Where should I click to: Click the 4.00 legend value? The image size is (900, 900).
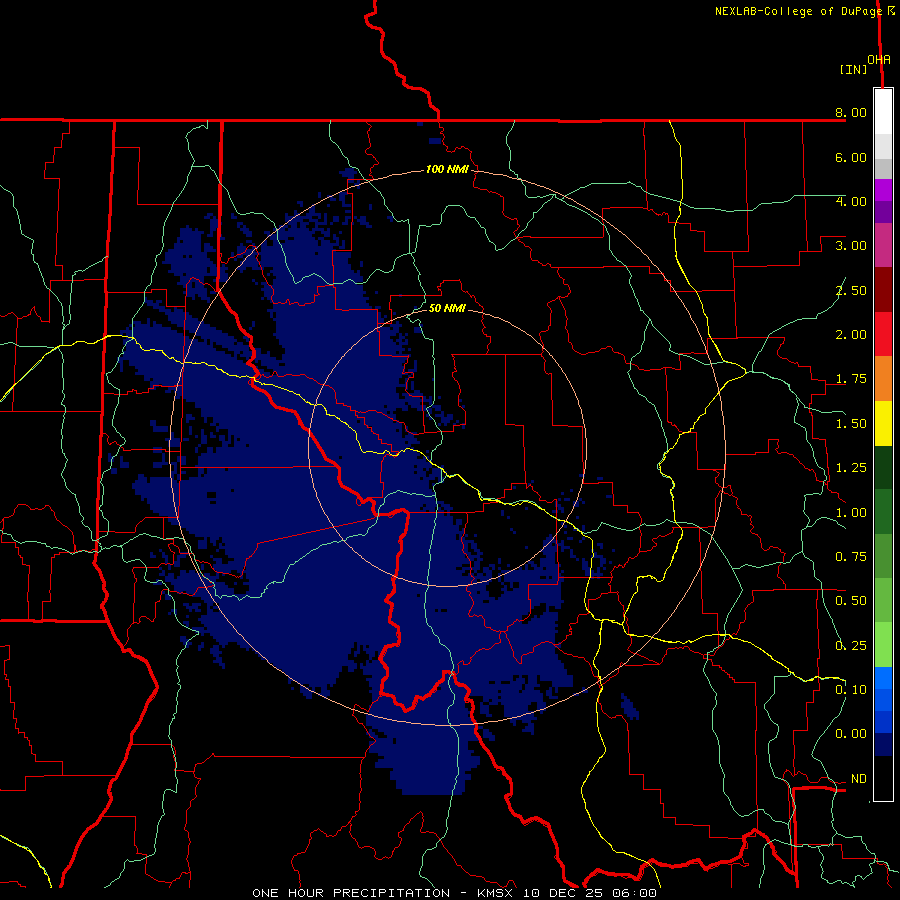click(851, 201)
